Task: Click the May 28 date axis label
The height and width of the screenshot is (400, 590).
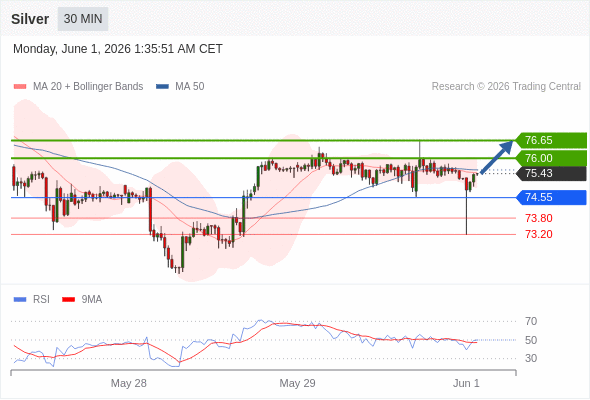Action: [x=129, y=383]
